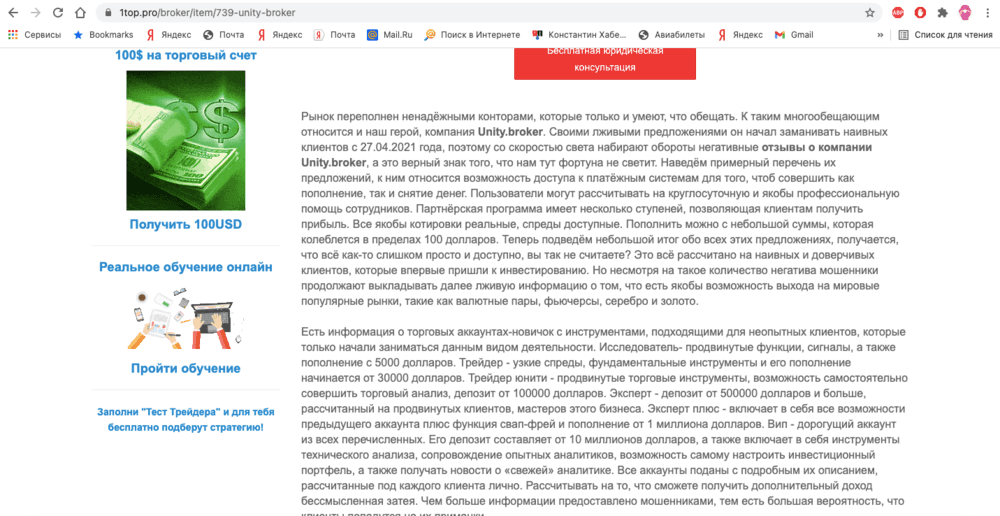
Task: Open the red shield extension icon
Action: click(920, 13)
